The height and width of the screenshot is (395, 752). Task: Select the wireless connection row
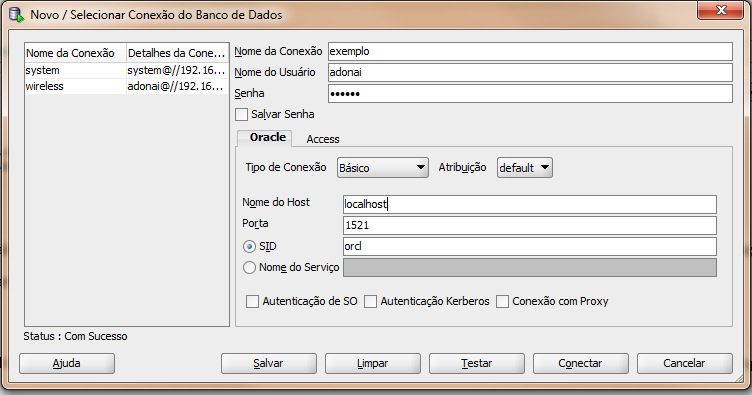(x=127, y=86)
